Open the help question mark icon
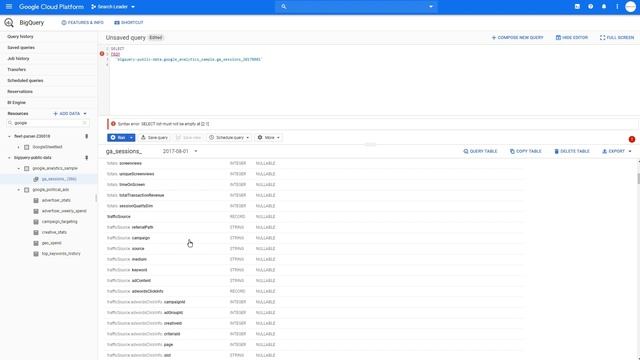The image size is (640, 360). pyautogui.click(x=591, y=7)
